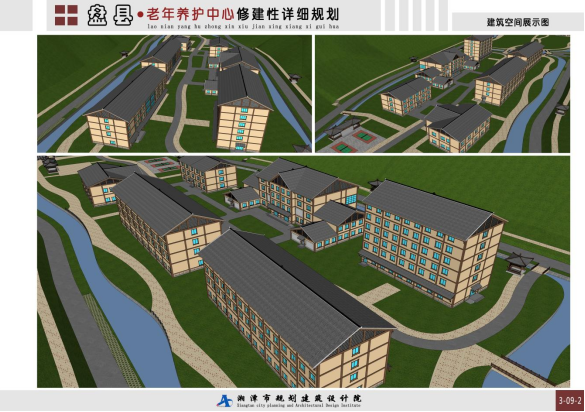Click the 修建性详细规划 title text
The image size is (585, 412).
click(288, 14)
